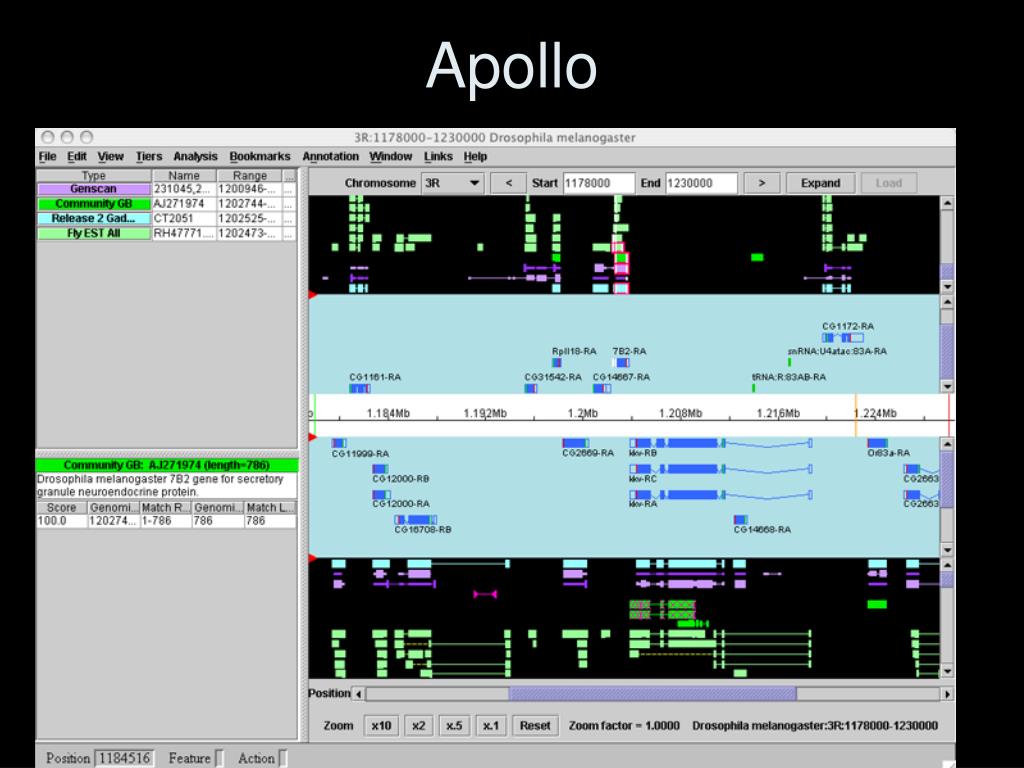Click the x.1 zoom button
Screen dimensions: 1024x768
[x=490, y=726]
